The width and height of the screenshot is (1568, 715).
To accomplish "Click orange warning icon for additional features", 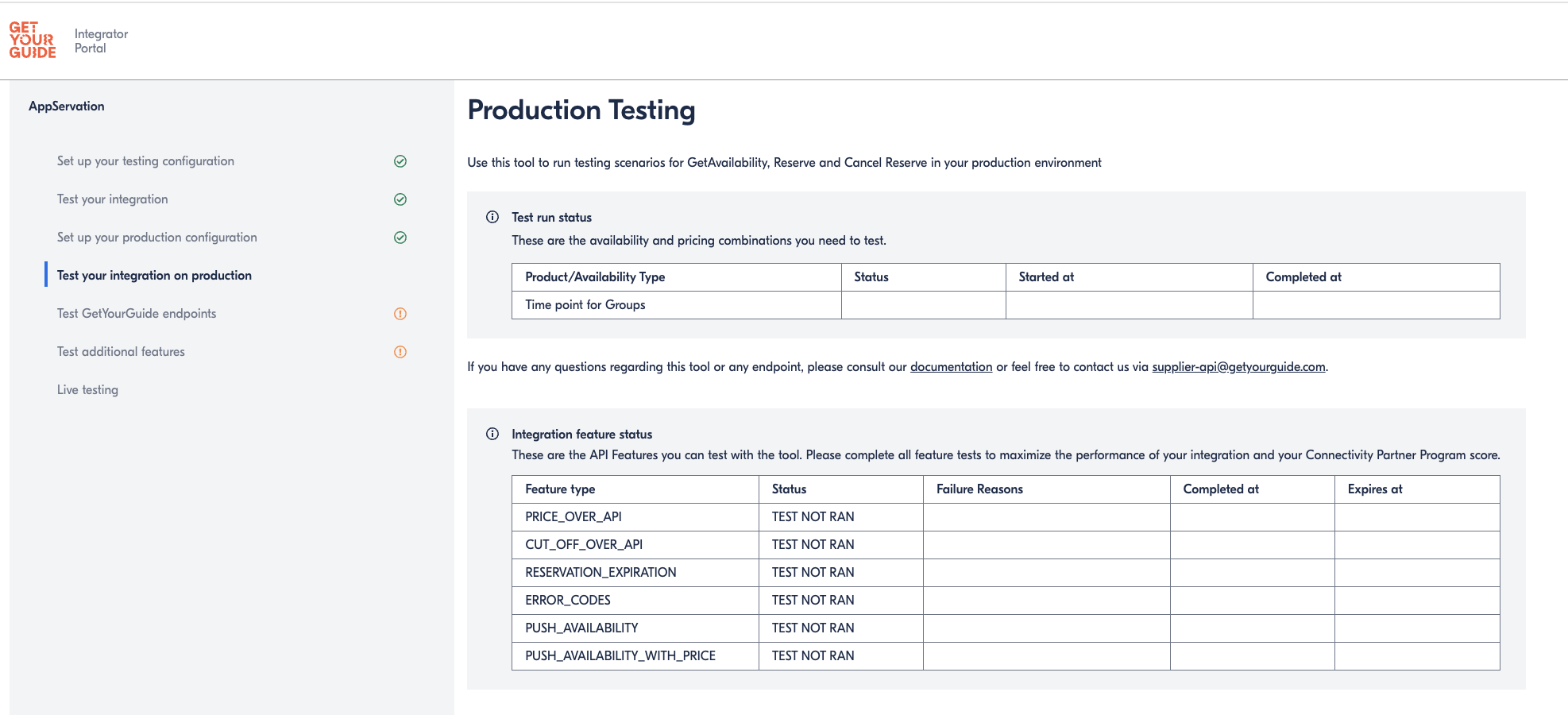I will tap(400, 352).
